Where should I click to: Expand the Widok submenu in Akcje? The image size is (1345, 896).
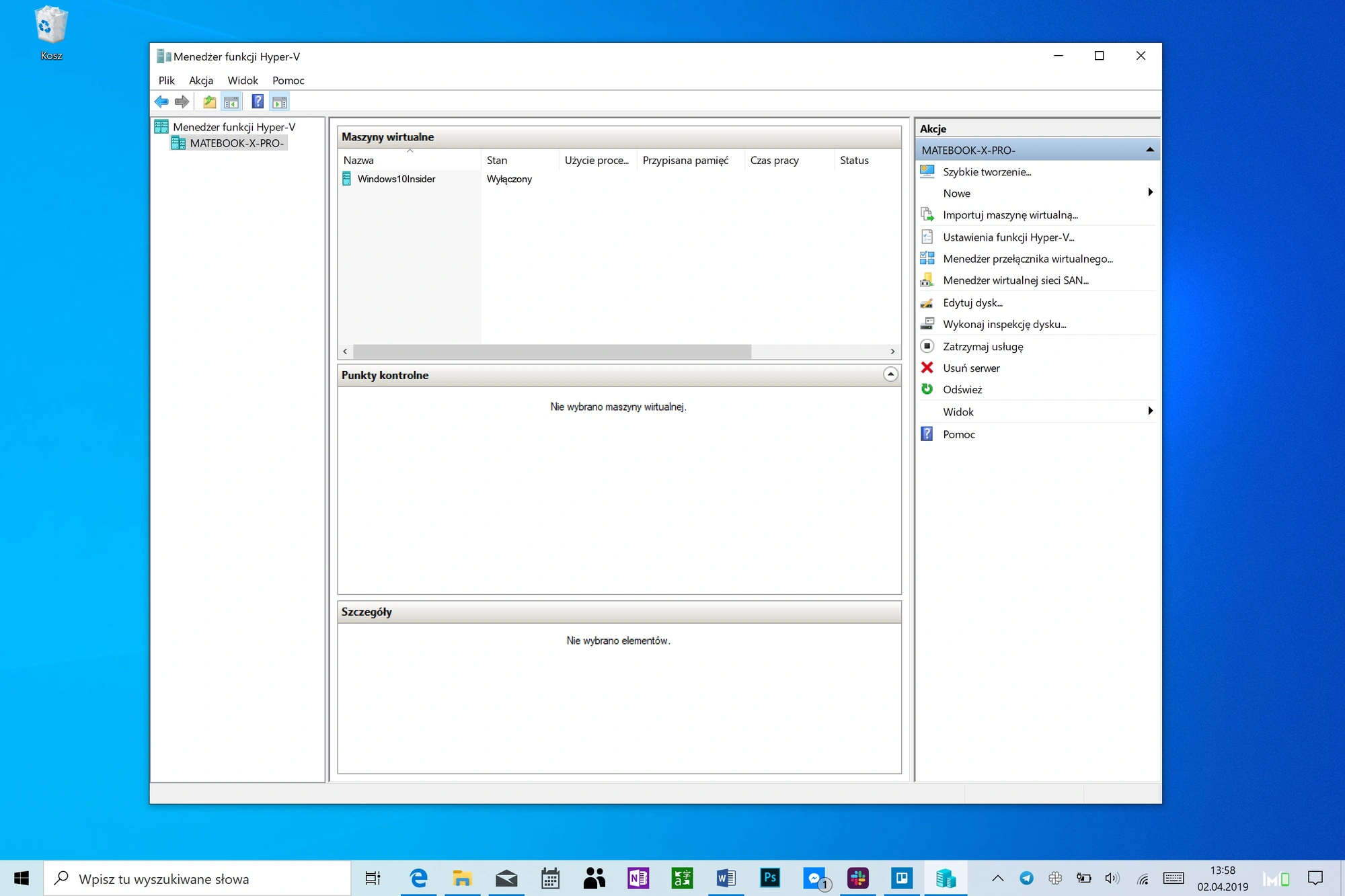(1151, 411)
